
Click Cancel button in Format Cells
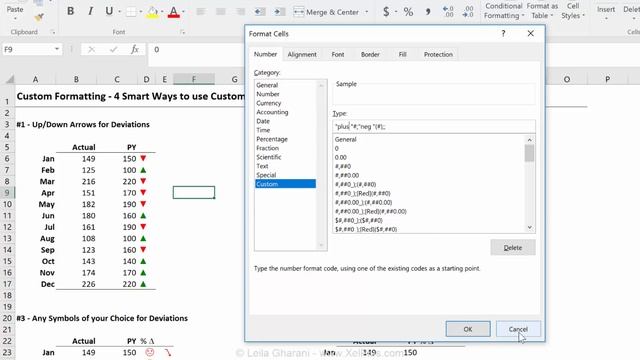pos(518,329)
